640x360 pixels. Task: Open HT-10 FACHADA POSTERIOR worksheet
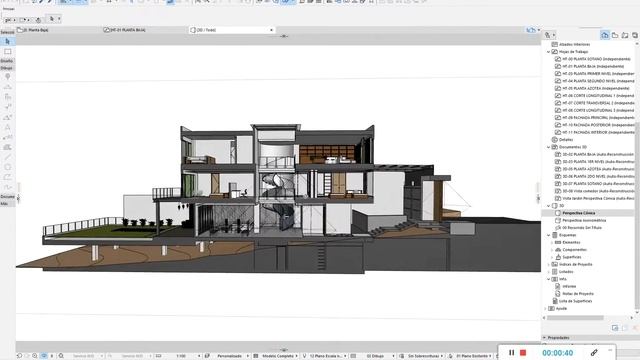[594, 125]
